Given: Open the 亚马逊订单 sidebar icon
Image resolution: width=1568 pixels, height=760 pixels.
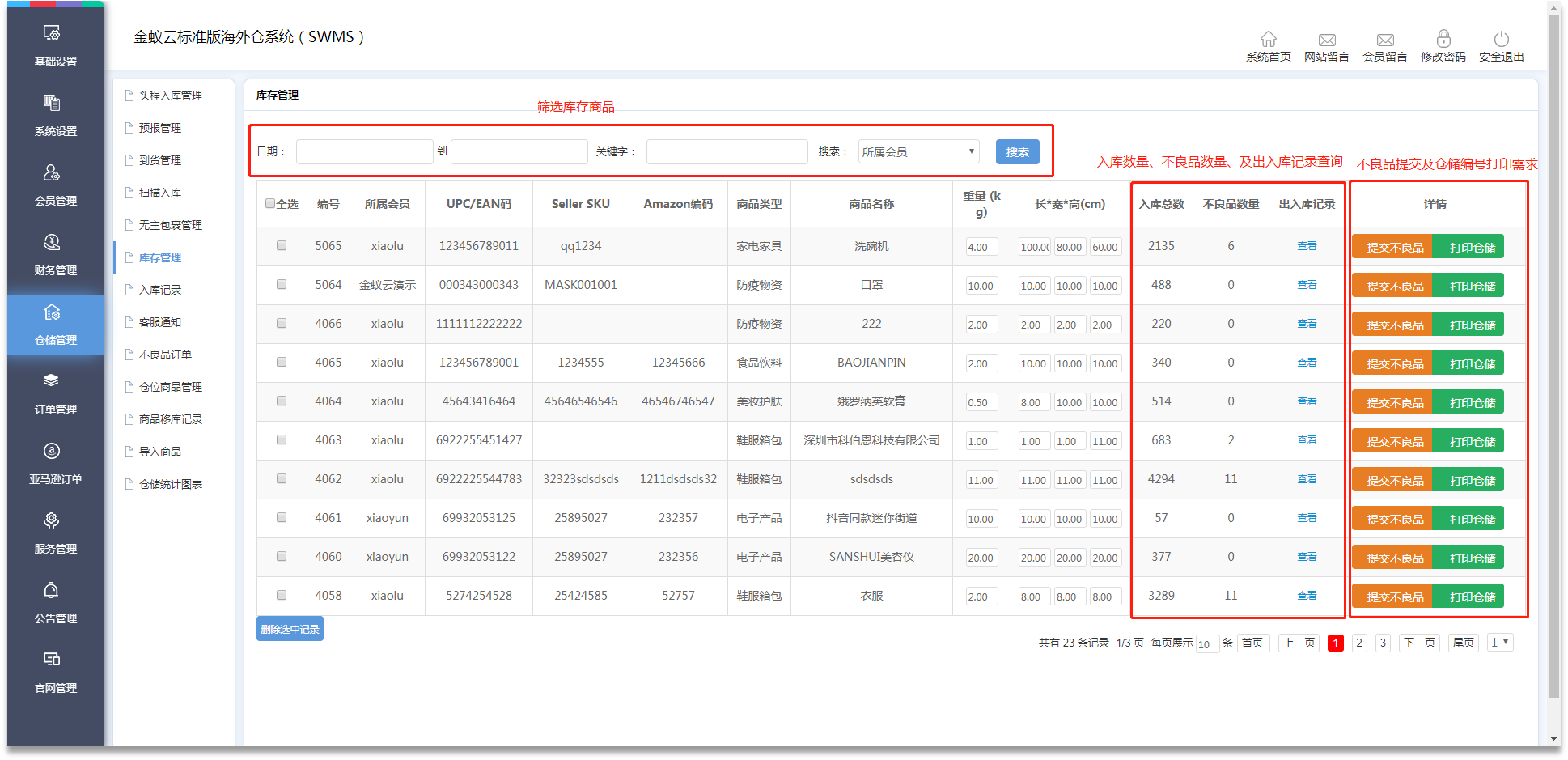Looking at the screenshot, I should click(53, 452).
